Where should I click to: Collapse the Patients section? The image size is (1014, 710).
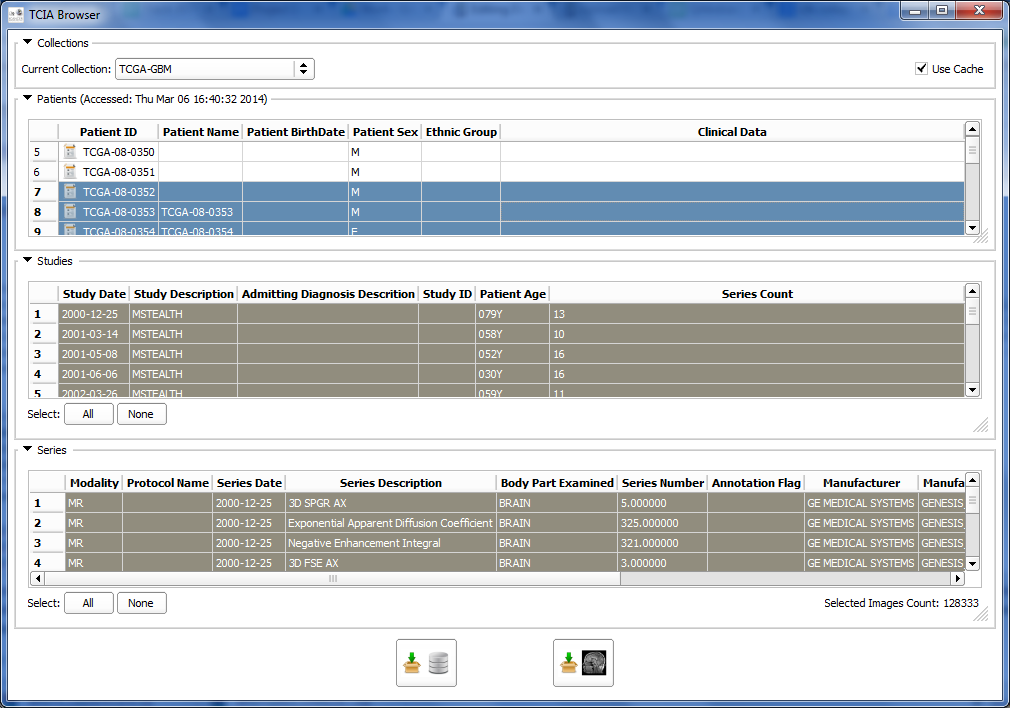tap(28, 99)
